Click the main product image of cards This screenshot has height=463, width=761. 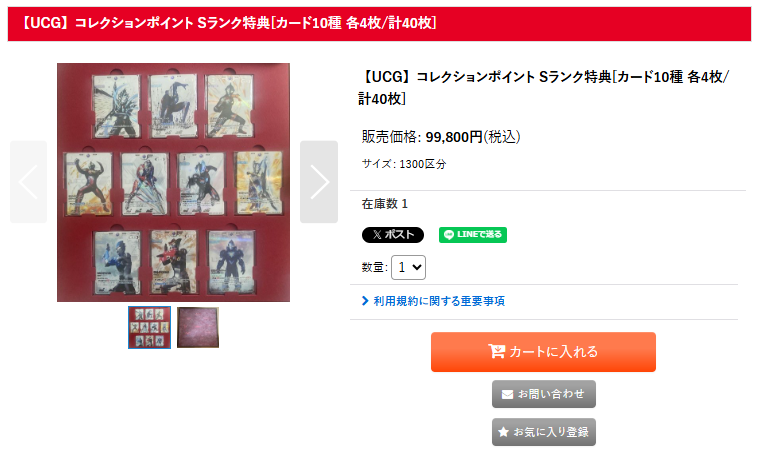(173, 182)
